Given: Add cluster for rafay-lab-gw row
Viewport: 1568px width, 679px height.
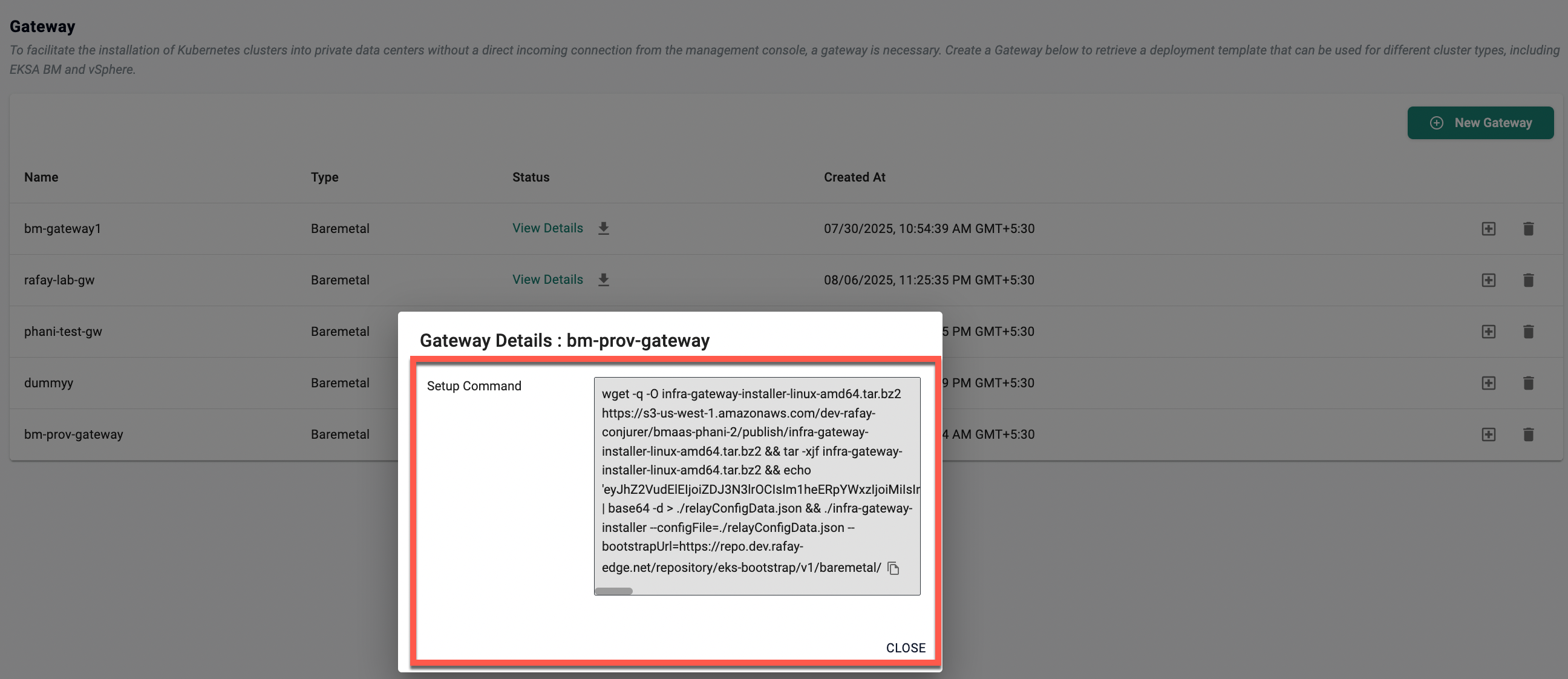Looking at the screenshot, I should [1489, 280].
